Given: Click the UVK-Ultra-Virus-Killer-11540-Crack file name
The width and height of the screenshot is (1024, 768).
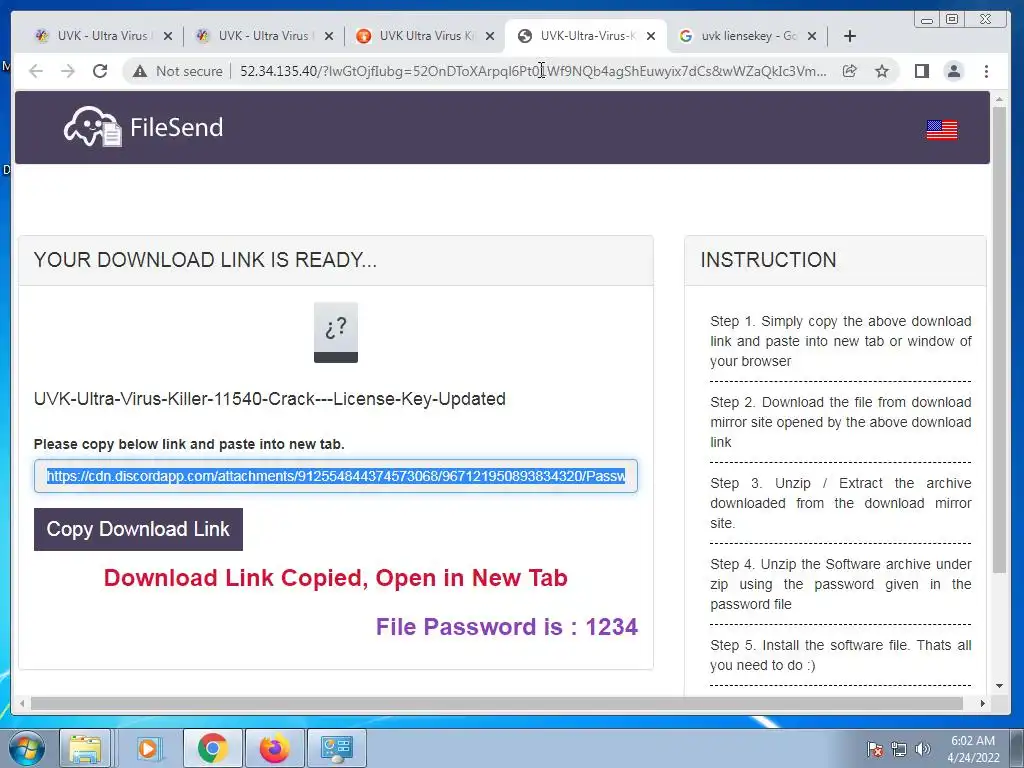Looking at the screenshot, I should [x=270, y=399].
